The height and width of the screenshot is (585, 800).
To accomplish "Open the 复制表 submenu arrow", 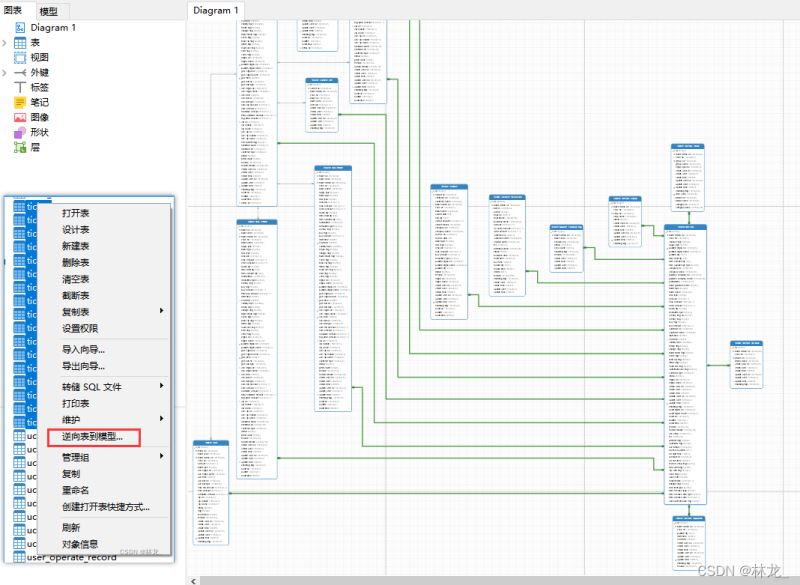I will point(162,311).
